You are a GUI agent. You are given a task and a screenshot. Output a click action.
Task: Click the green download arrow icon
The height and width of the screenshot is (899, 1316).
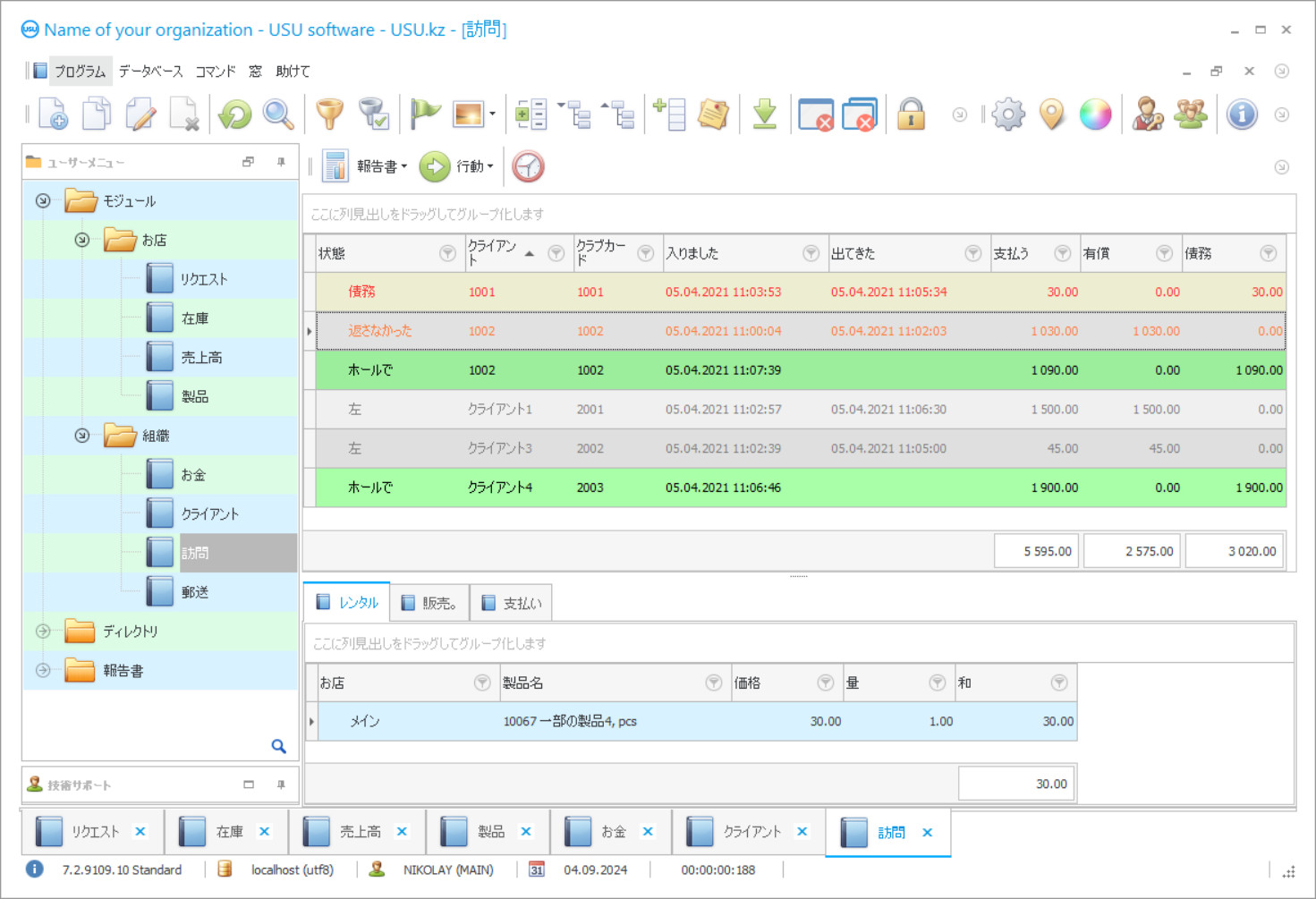(x=764, y=114)
